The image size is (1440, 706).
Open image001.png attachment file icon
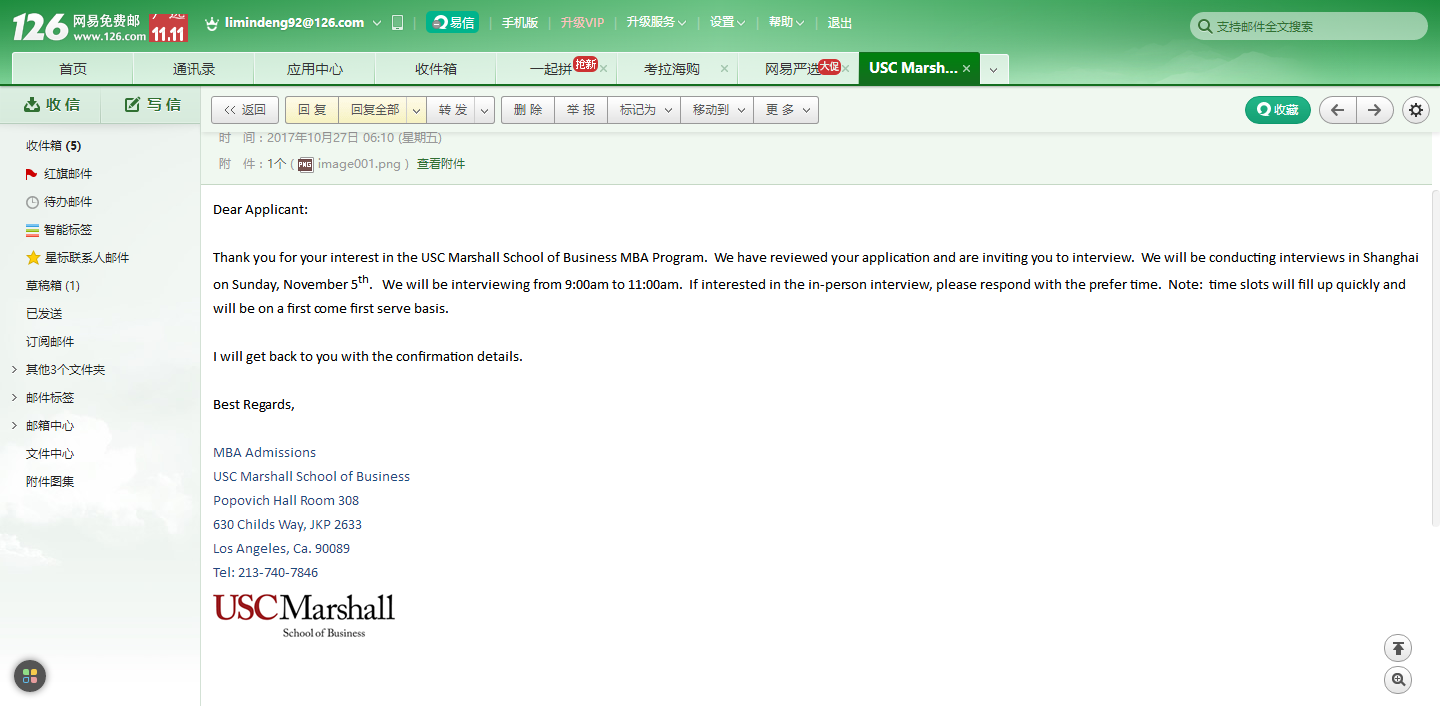(305, 164)
